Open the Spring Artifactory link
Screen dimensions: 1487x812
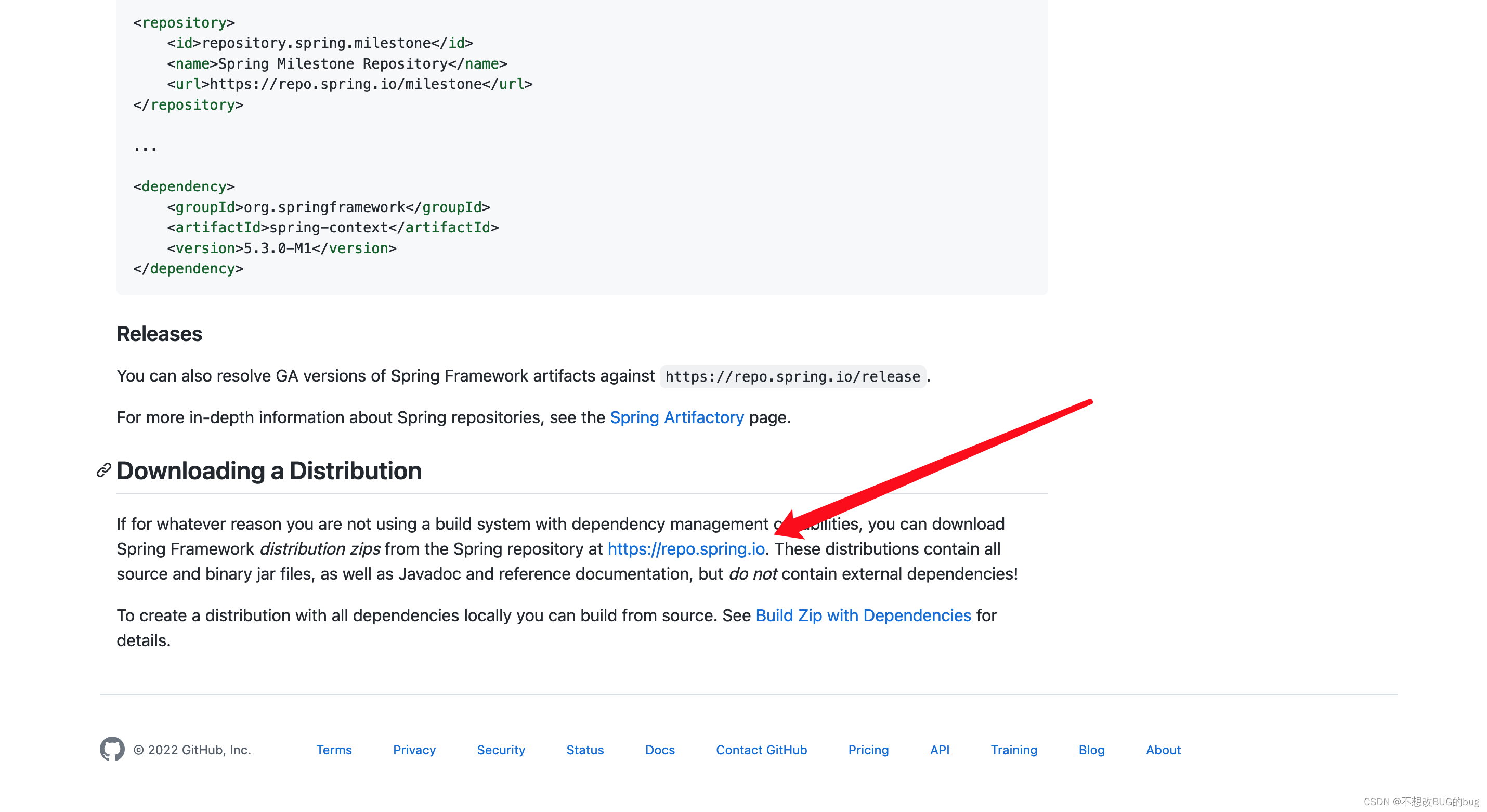(676, 417)
